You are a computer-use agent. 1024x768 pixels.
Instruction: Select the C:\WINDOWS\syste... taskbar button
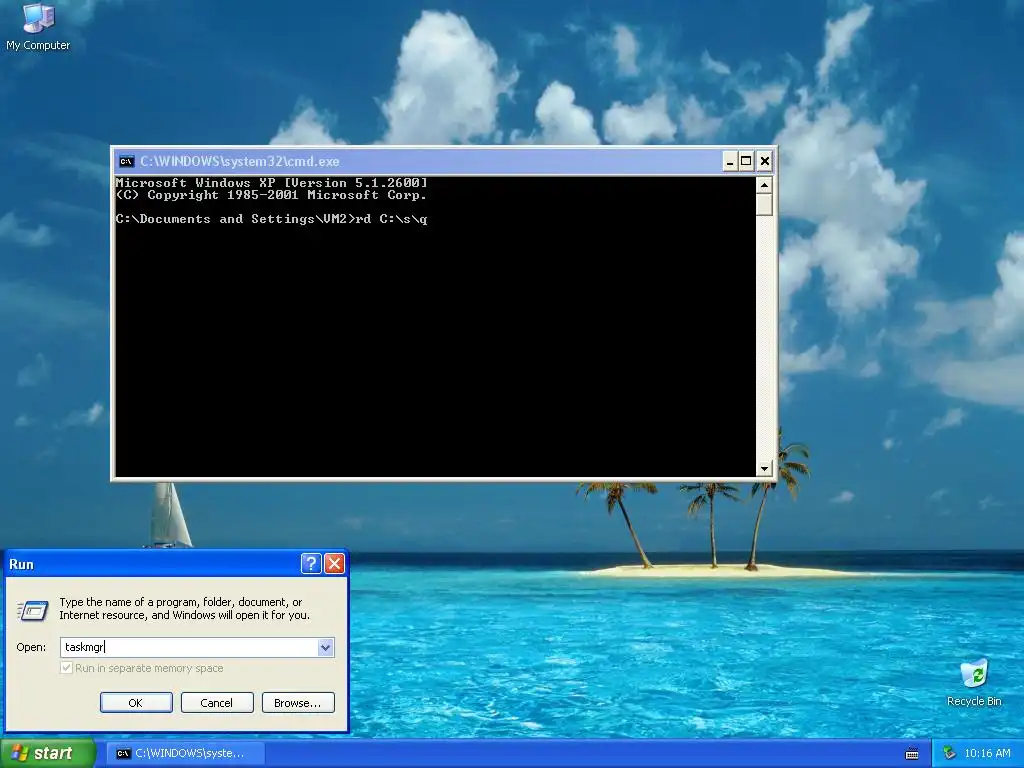185,754
